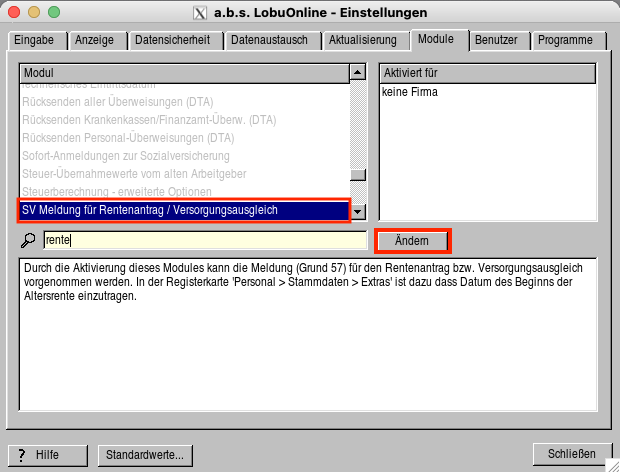The image size is (620, 472).
Task: Open the Programme tab
Action: point(565,41)
